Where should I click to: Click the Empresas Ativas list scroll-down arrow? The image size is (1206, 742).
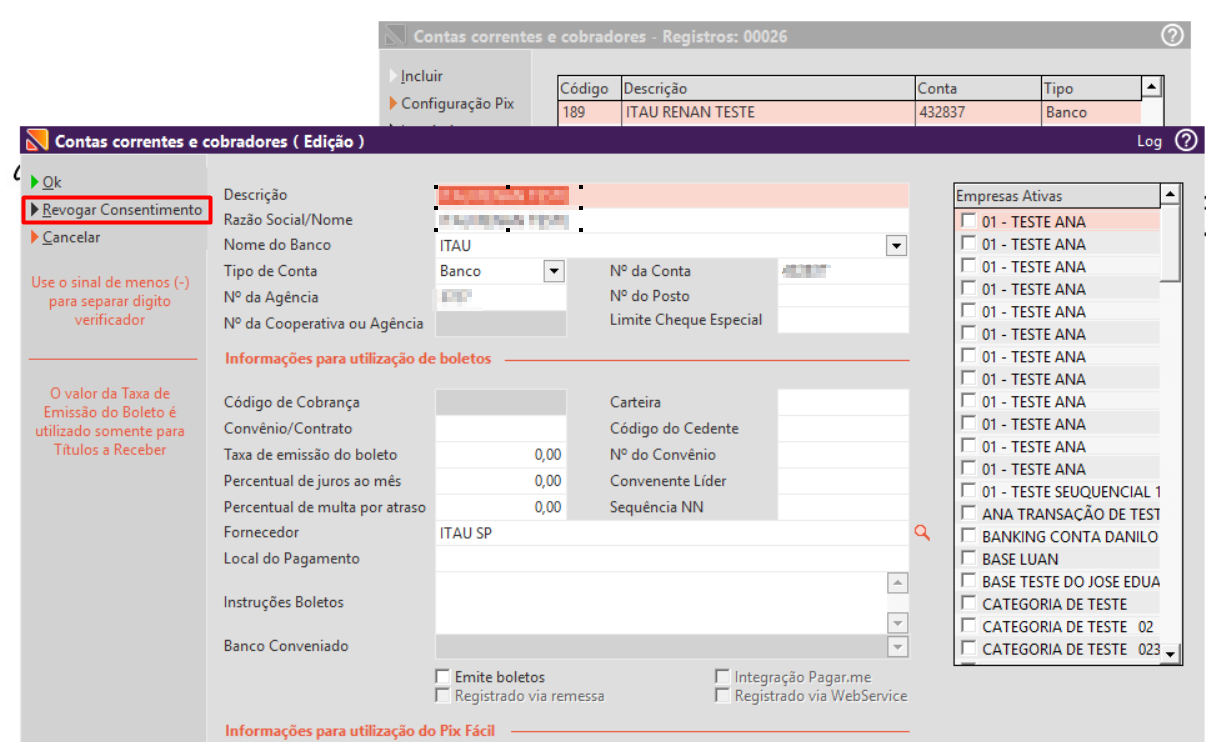pos(1170,653)
